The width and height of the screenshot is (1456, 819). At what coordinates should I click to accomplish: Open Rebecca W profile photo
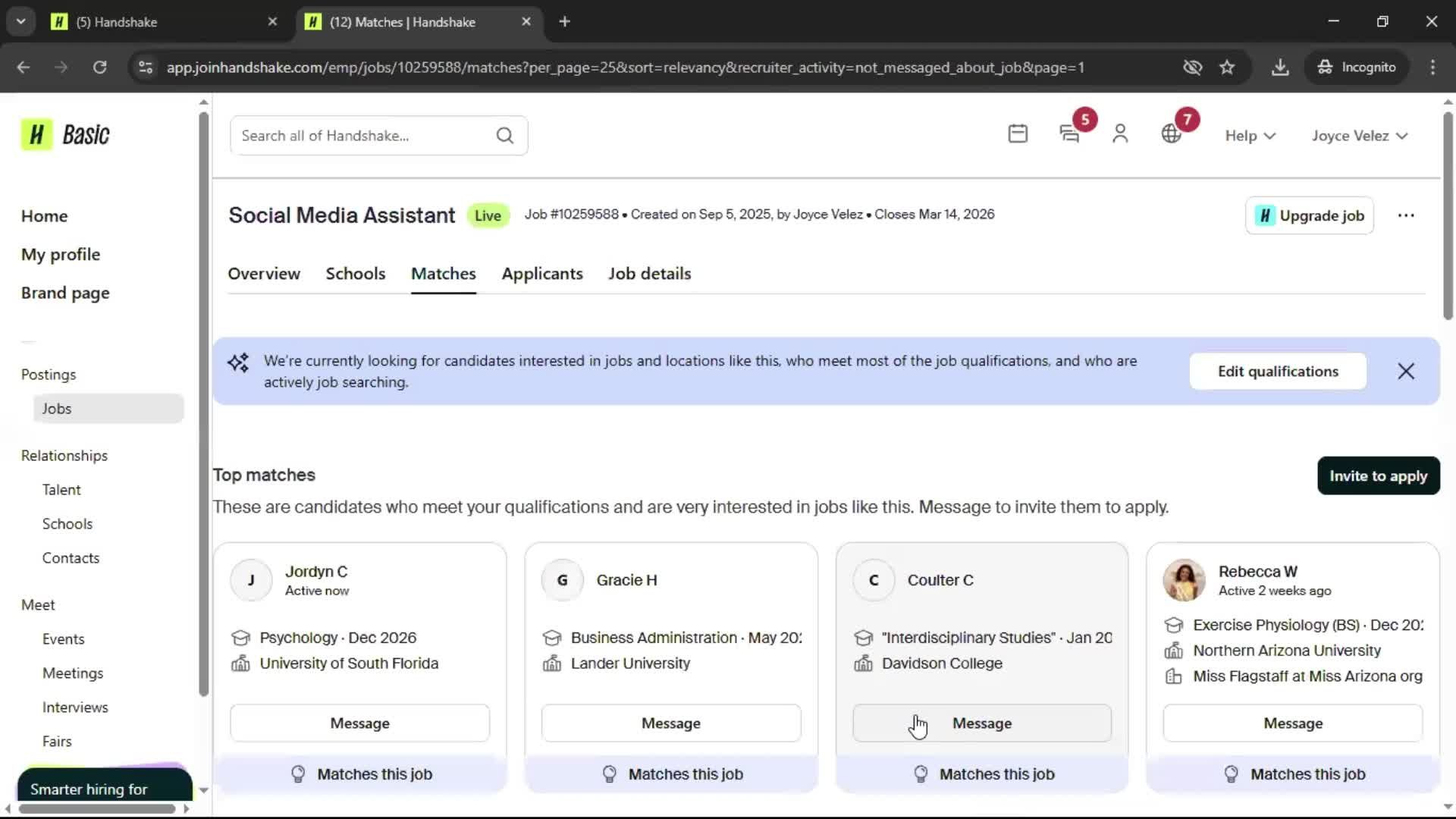coord(1184,580)
